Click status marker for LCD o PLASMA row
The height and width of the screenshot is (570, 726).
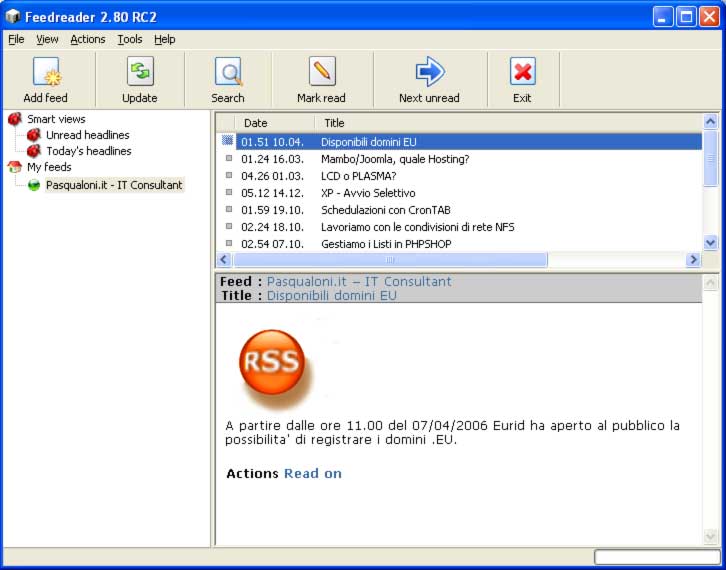[x=229, y=175]
